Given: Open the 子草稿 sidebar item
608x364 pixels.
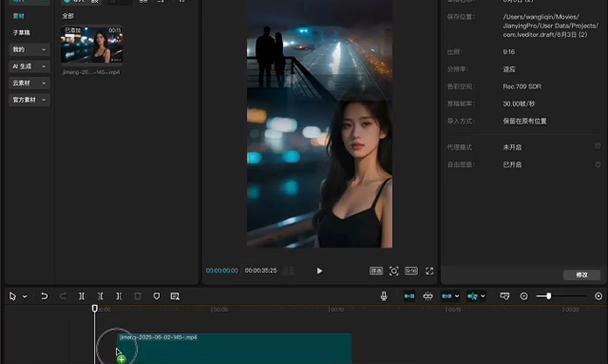Looking at the screenshot, I should click(x=21, y=33).
